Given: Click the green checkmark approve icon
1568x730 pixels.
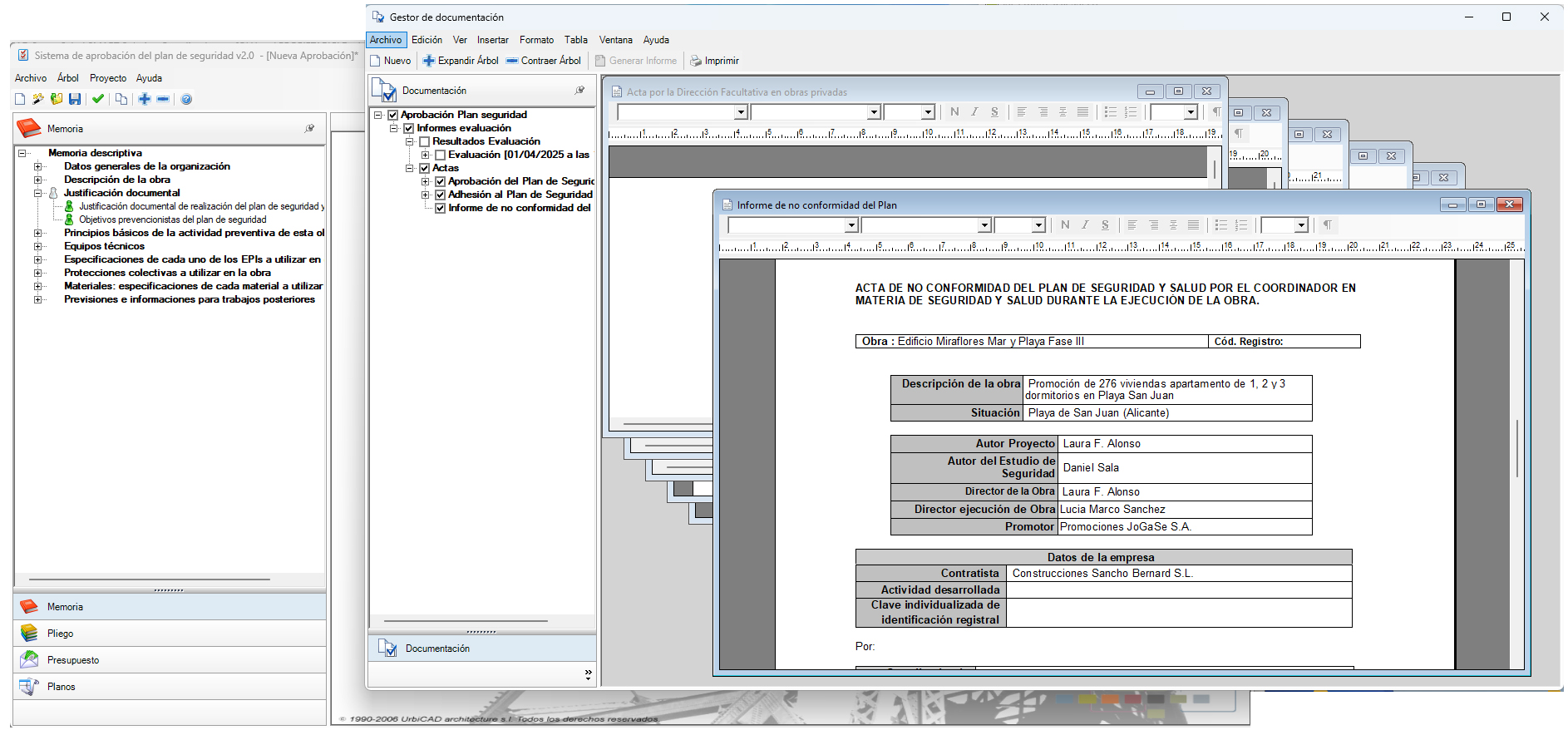Looking at the screenshot, I should tap(98, 99).
